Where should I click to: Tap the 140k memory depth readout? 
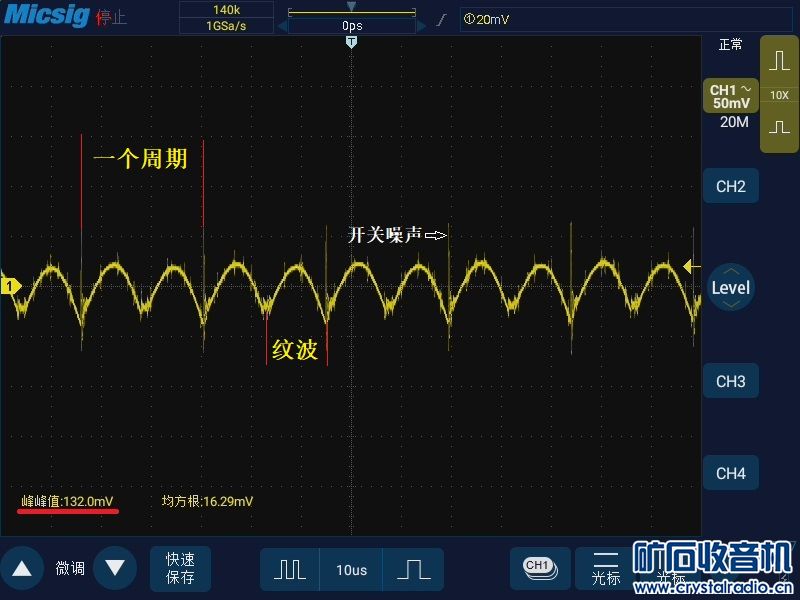[226, 10]
